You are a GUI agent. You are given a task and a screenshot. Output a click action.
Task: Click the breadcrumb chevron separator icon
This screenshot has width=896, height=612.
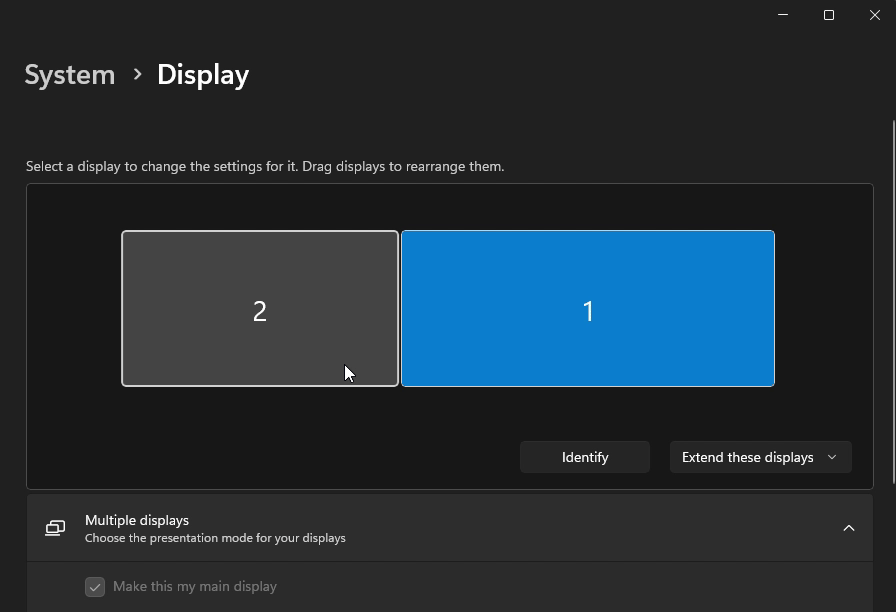(137, 74)
